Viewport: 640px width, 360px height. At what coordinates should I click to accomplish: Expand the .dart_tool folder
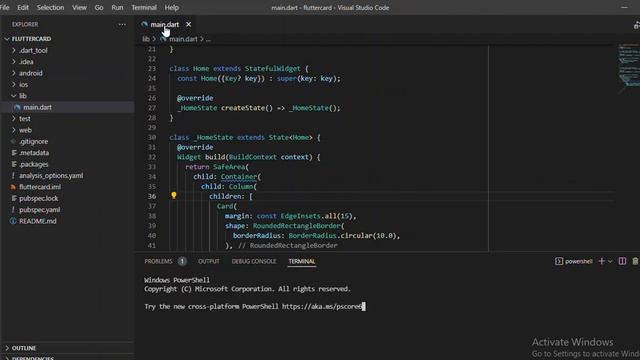point(14,50)
